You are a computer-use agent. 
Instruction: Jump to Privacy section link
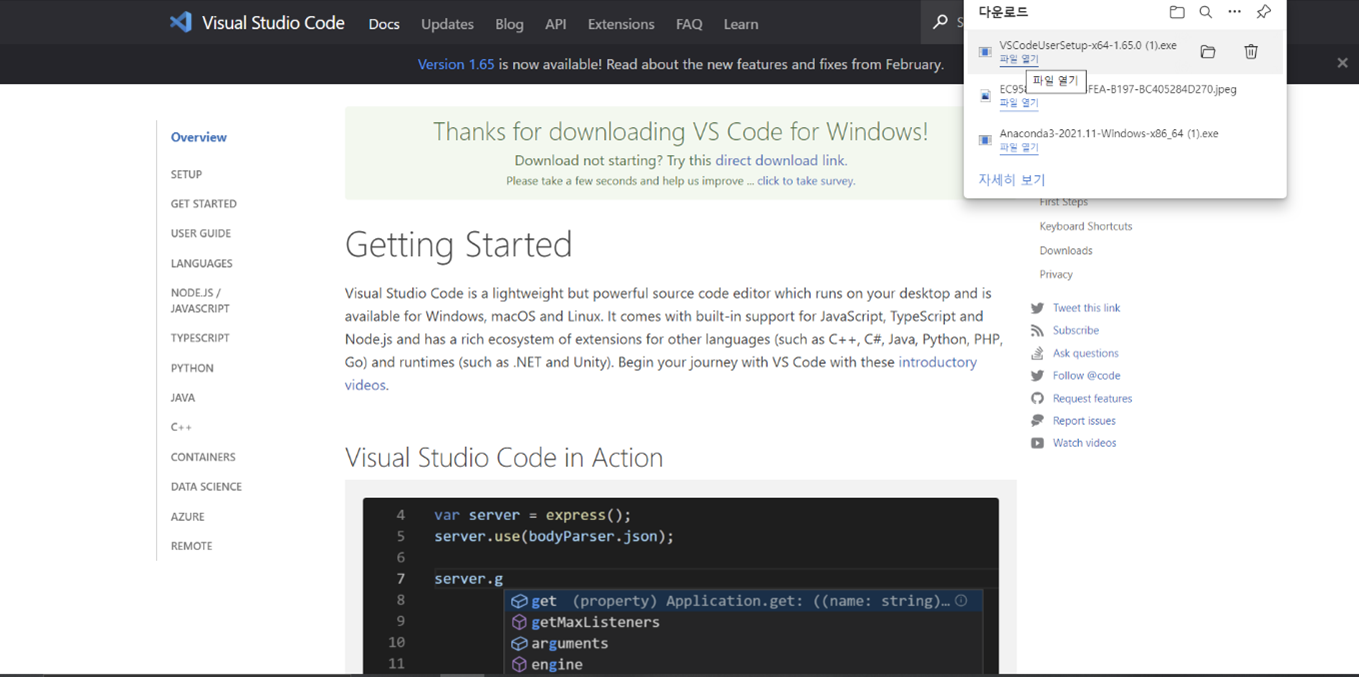[x=1056, y=274]
